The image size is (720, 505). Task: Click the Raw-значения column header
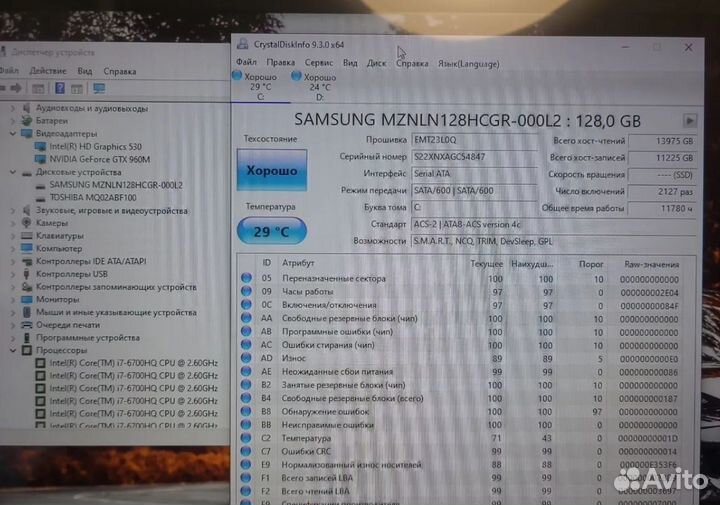tap(651, 264)
